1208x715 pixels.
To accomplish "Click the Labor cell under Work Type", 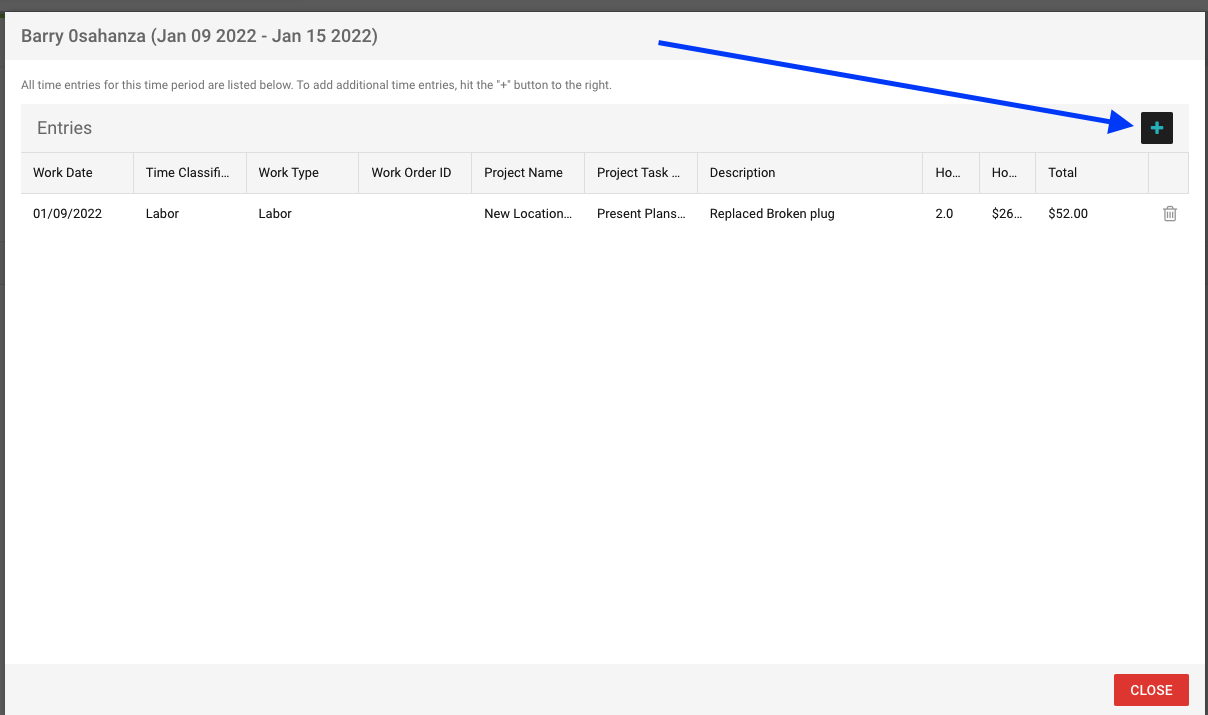I will (x=275, y=214).
